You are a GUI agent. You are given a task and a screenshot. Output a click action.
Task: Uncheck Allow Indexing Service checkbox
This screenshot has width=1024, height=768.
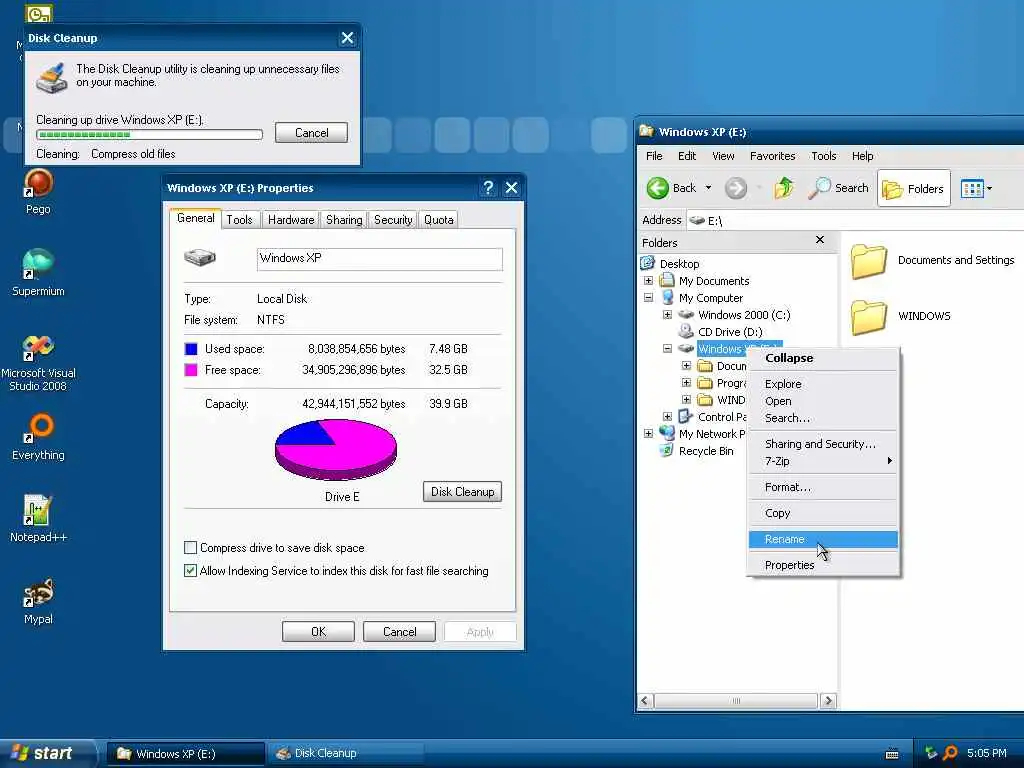[190, 571]
